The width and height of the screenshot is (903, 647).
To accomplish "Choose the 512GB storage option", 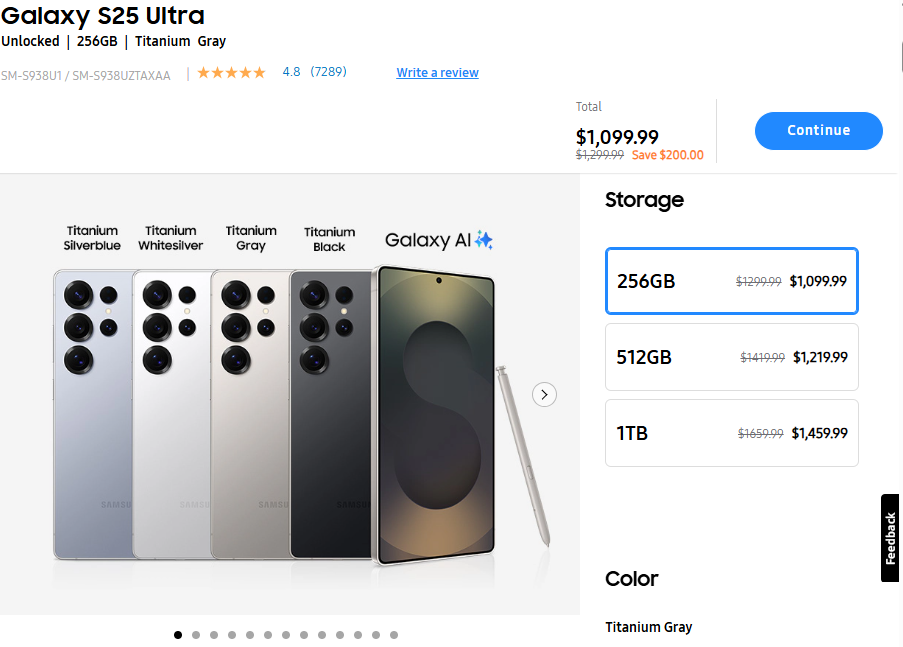I will [x=731, y=357].
